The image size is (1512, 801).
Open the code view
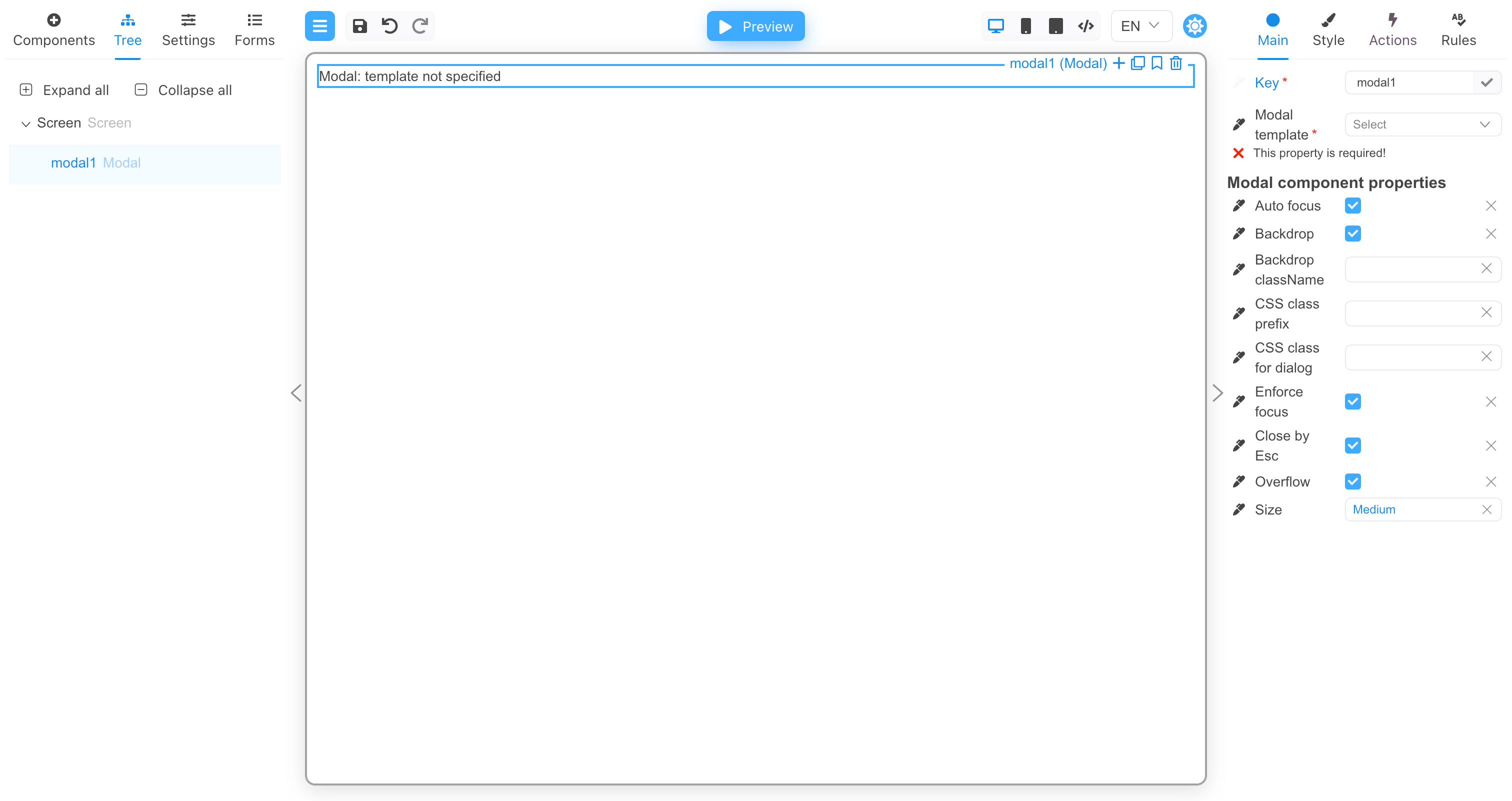(x=1086, y=26)
